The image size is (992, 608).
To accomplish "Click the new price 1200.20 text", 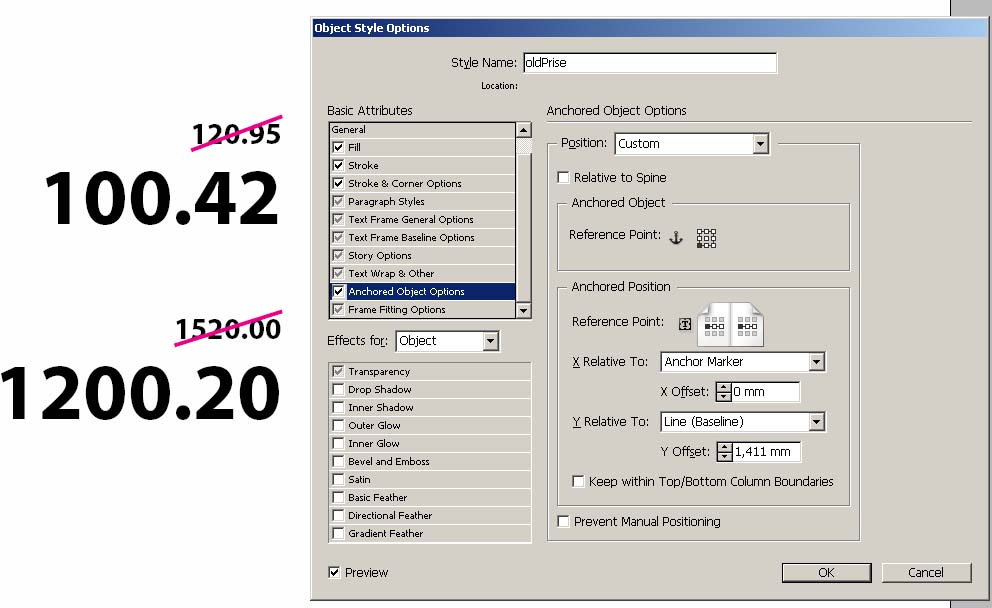I will [x=140, y=393].
